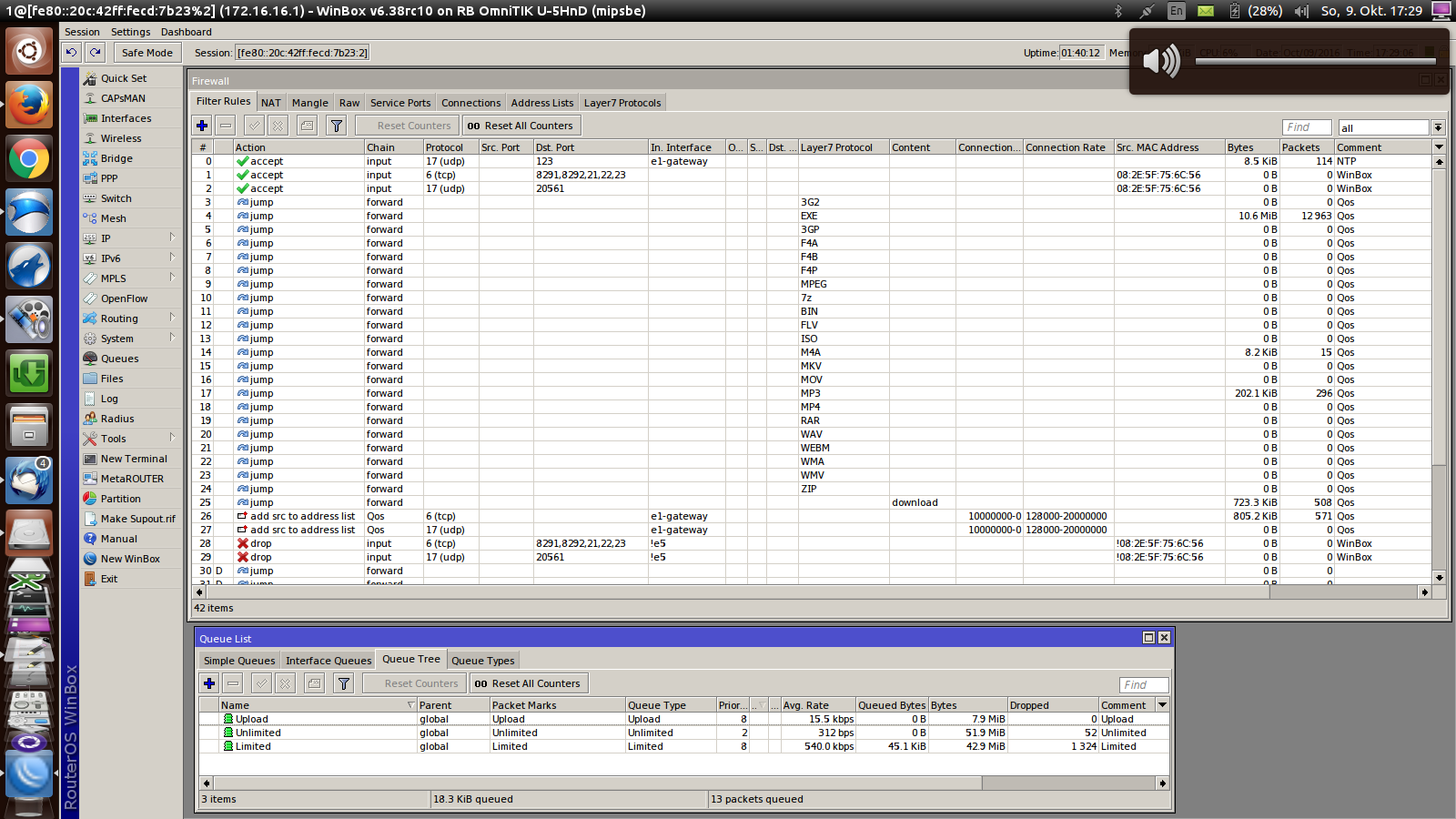Screen dimensions: 1456x819
Task: Open the Settings menu
Action: (x=130, y=32)
